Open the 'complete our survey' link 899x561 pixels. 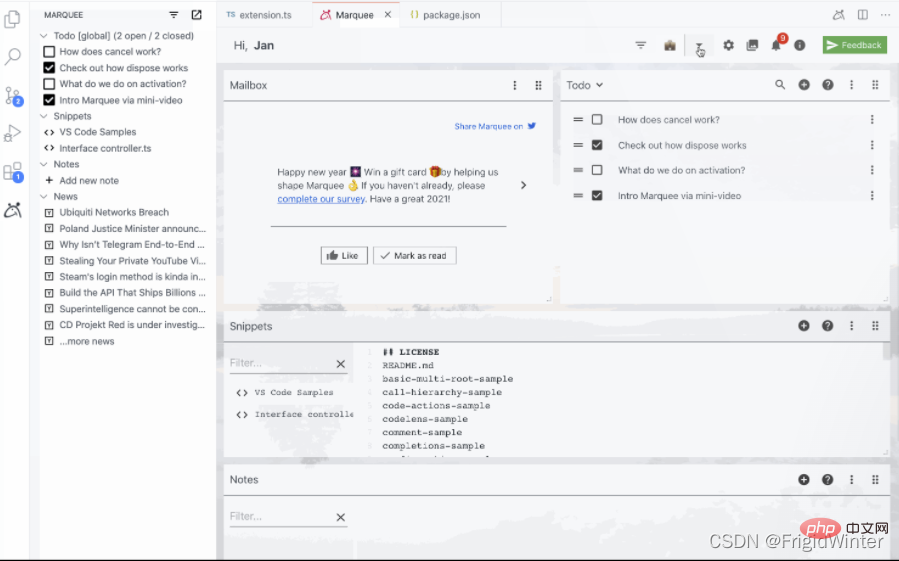tap(320, 199)
